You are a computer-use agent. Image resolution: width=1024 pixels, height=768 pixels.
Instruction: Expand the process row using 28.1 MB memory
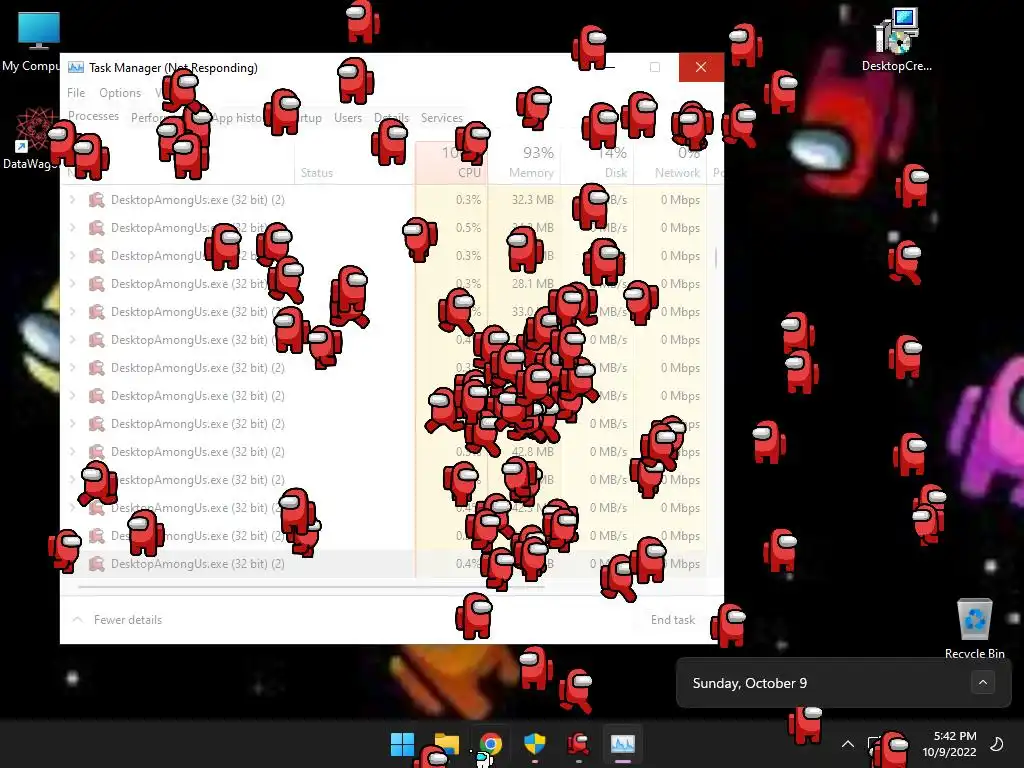pos(72,283)
